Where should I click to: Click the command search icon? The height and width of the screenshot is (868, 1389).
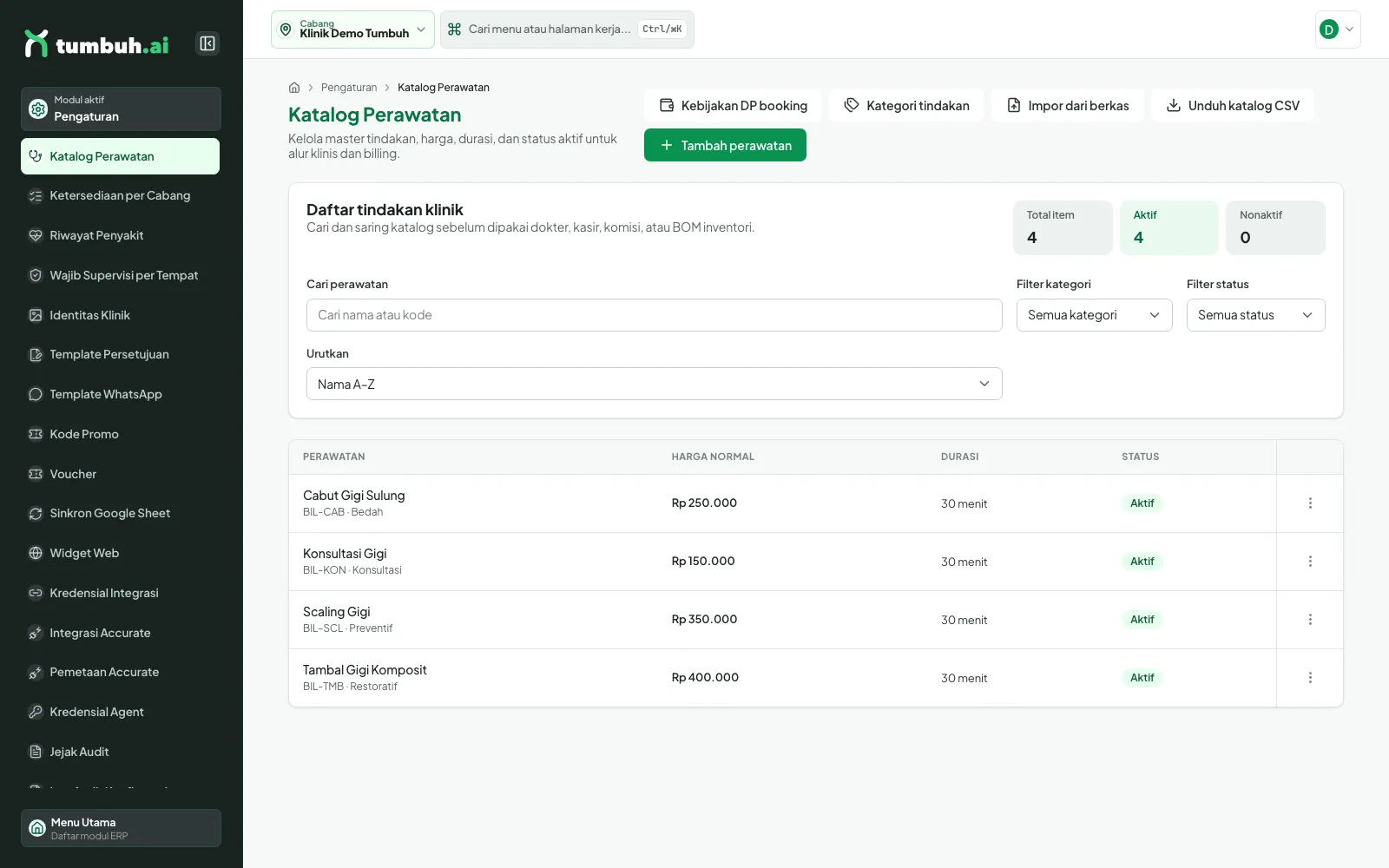click(x=454, y=30)
